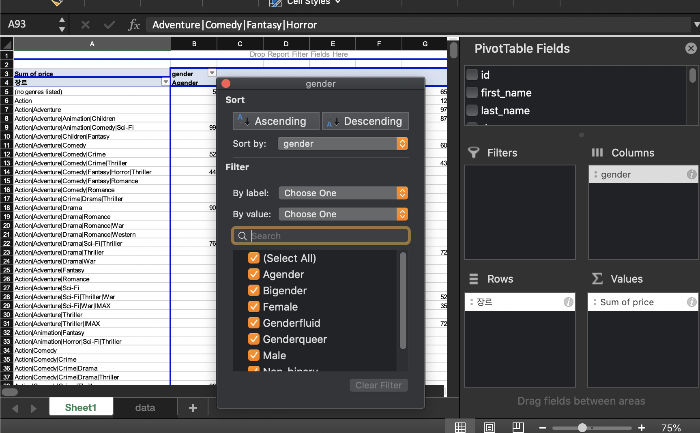Select the "Sum of price" cell
This screenshot has width=700, height=433.
(x=92, y=74)
